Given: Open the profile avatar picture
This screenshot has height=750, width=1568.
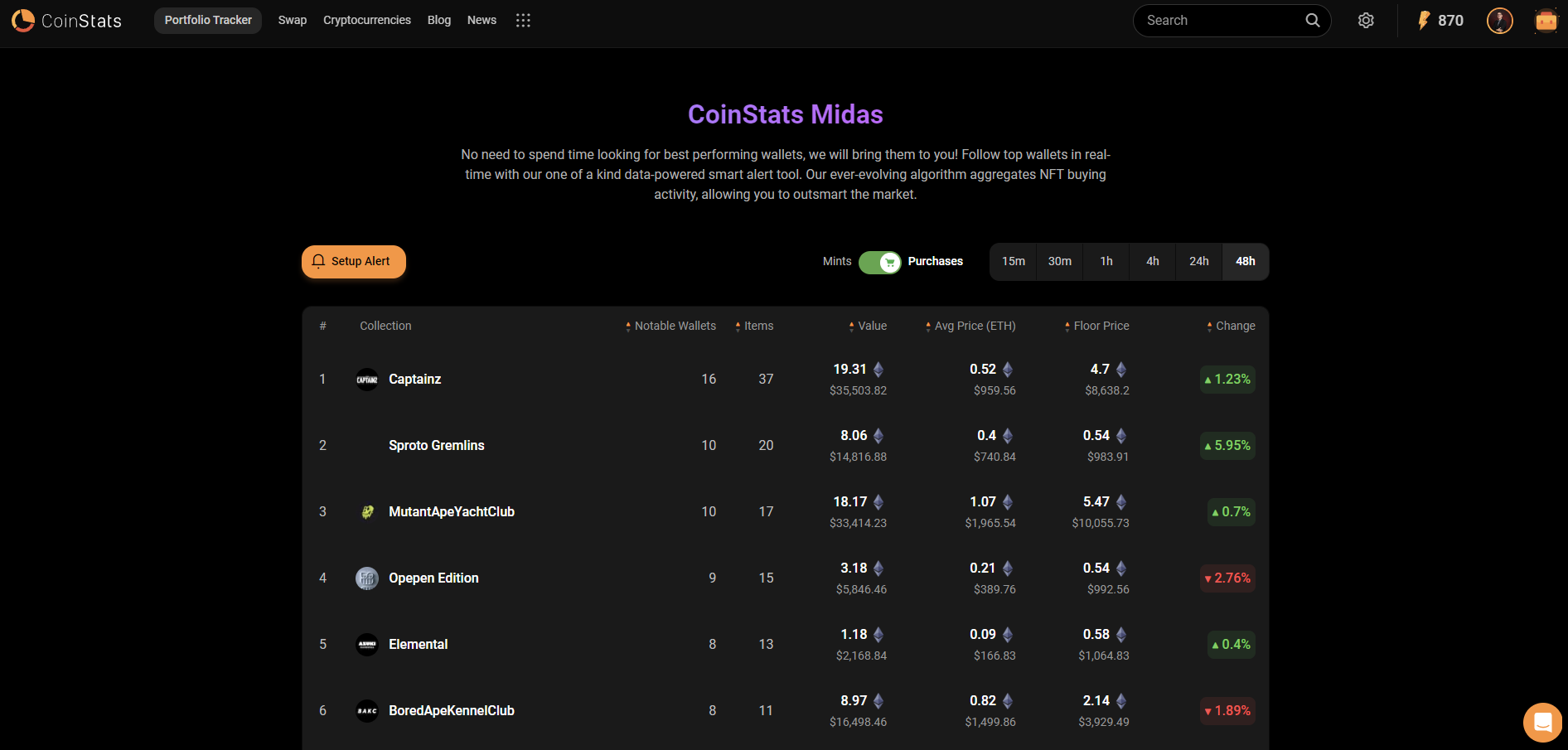Looking at the screenshot, I should pos(1500,21).
